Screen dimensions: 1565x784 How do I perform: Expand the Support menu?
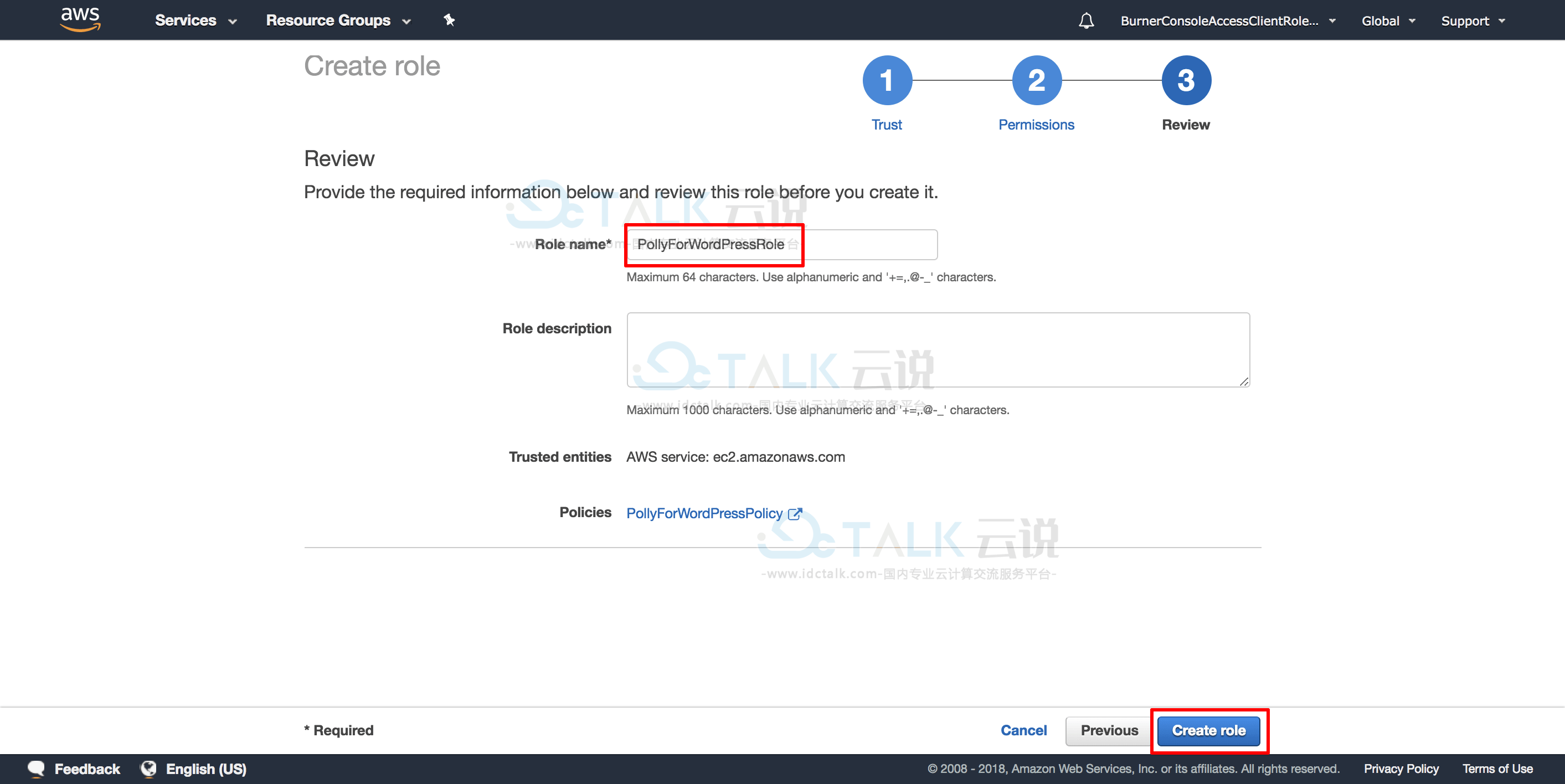pyautogui.click(x=1473, y=20)
